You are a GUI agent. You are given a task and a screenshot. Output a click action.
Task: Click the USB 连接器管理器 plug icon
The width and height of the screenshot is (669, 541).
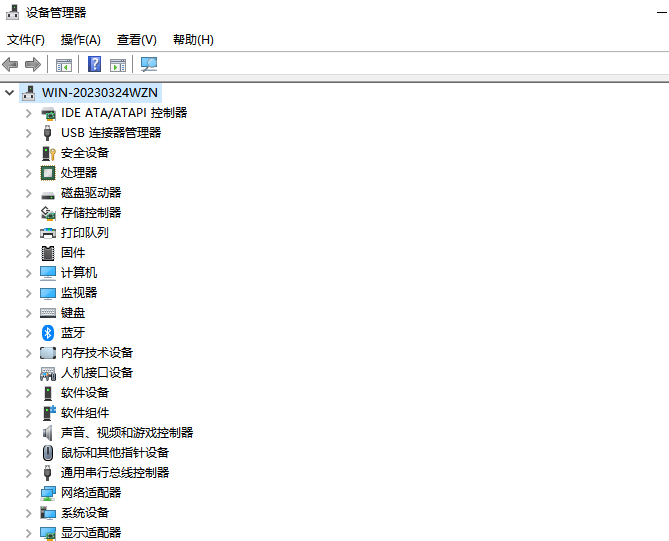47,133
